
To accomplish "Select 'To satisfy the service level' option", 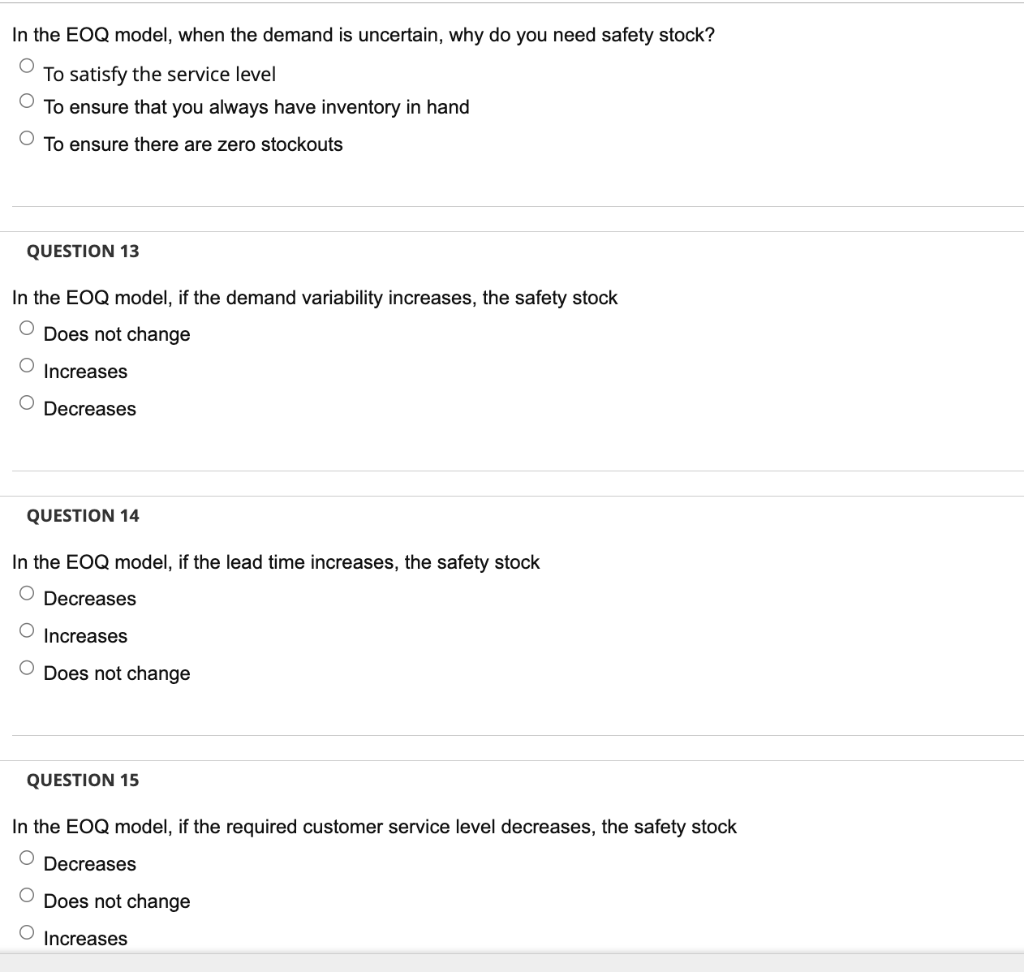I will 26,65.
